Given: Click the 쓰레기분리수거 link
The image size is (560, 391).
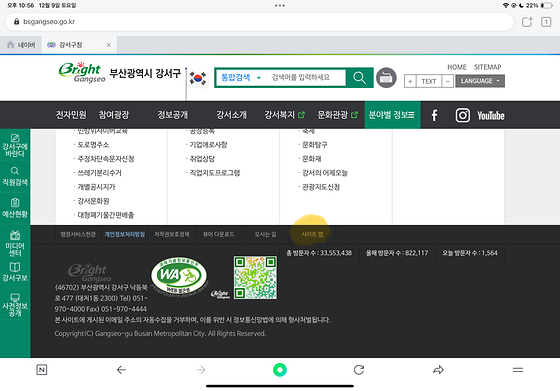Looking at the screenshot, I should (x=99, y=173).
